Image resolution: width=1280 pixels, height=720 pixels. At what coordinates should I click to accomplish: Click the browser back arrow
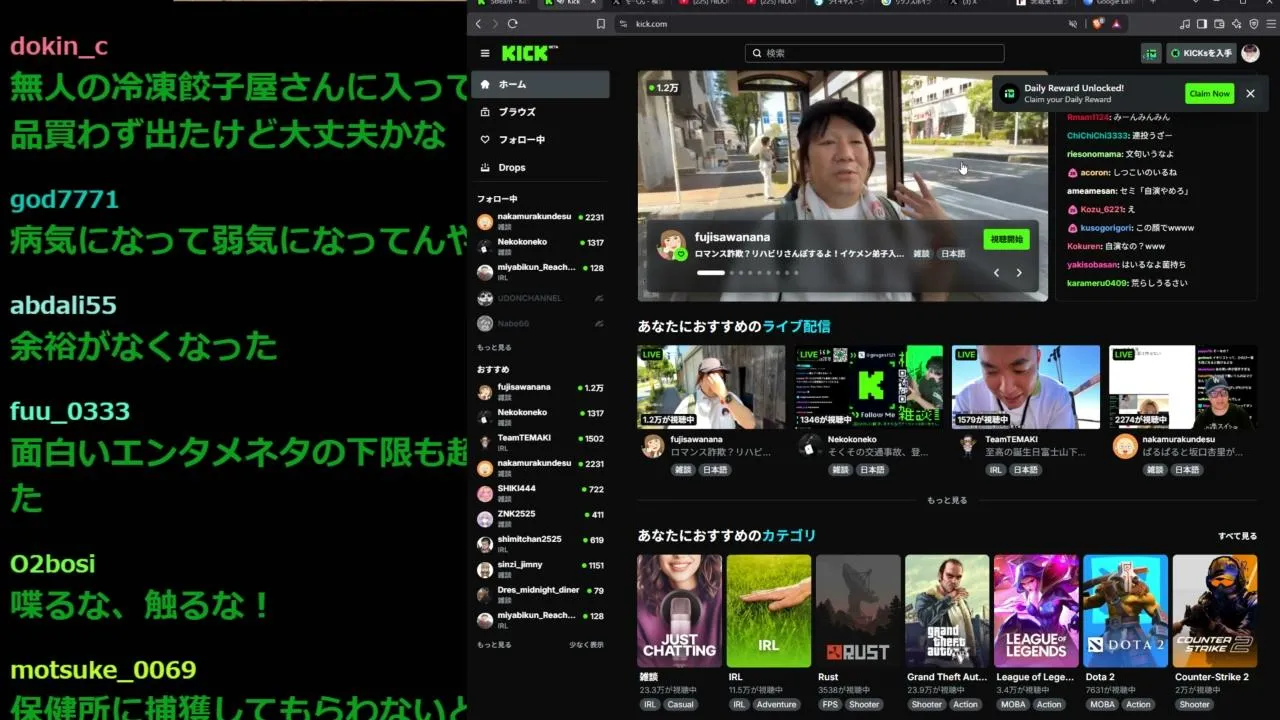tap(478, 24)
